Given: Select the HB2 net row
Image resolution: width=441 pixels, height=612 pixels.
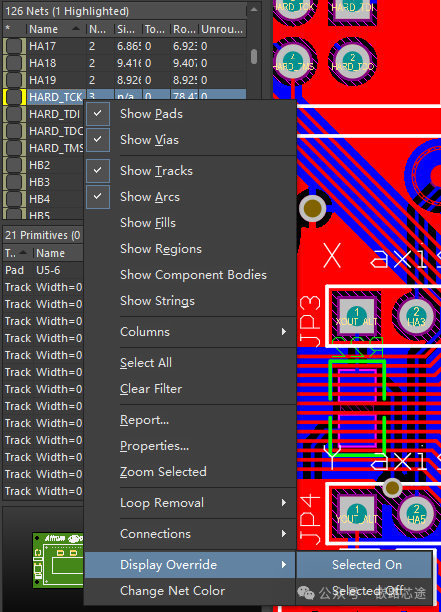Looking at the screenshot, I should point(43,165).
